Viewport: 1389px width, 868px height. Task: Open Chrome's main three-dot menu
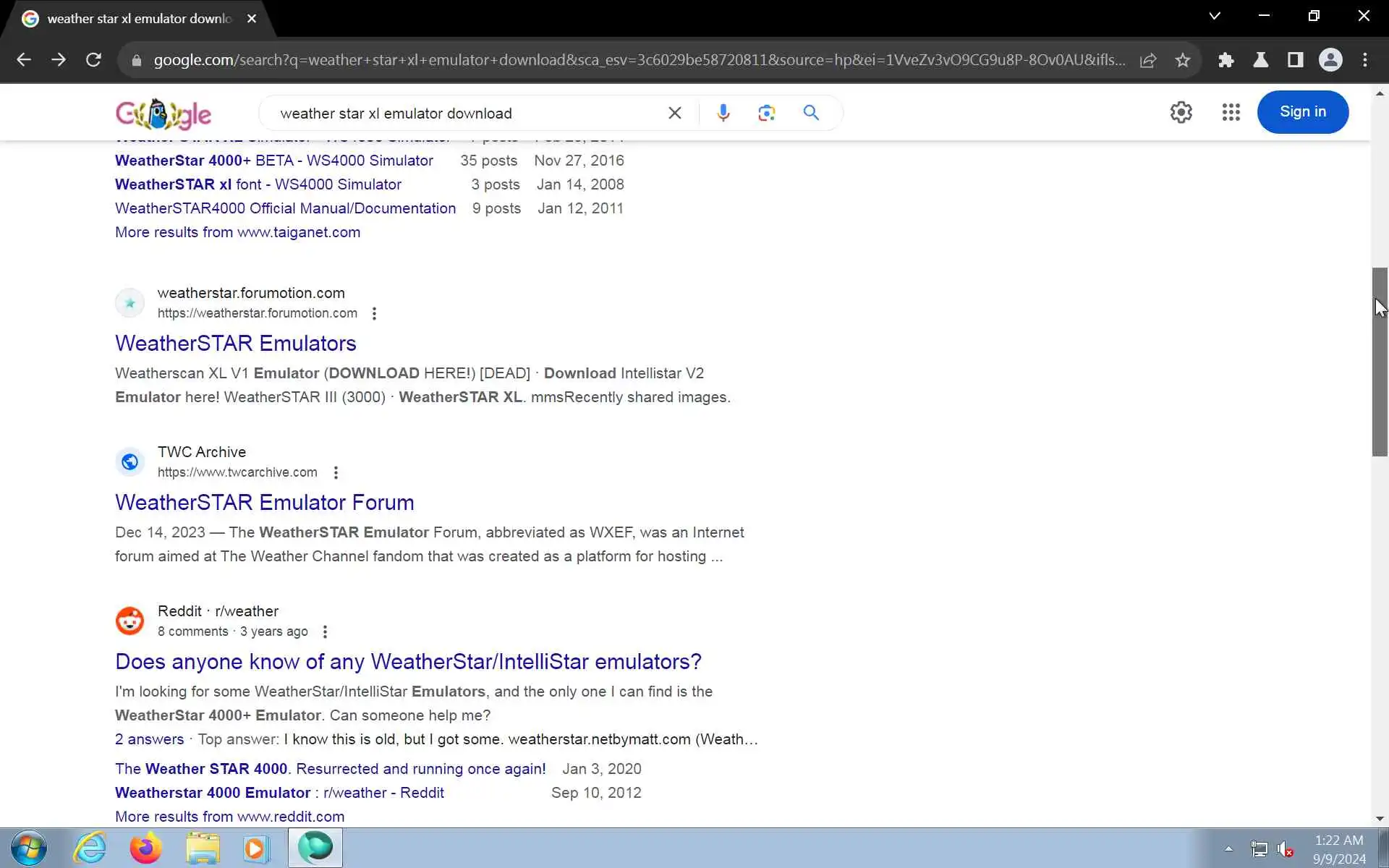tap(1364, 60)
